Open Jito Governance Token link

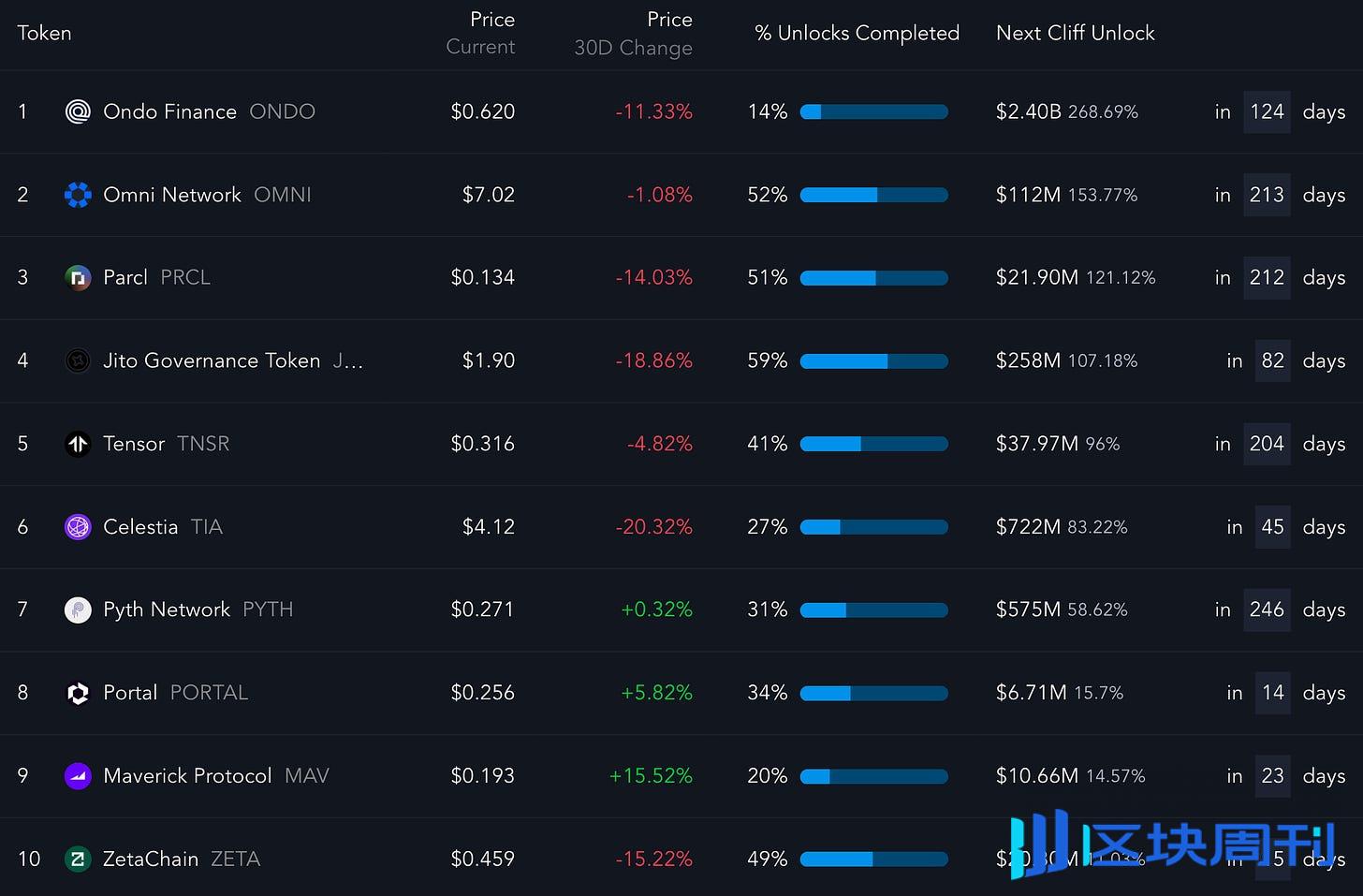[233, 360]
